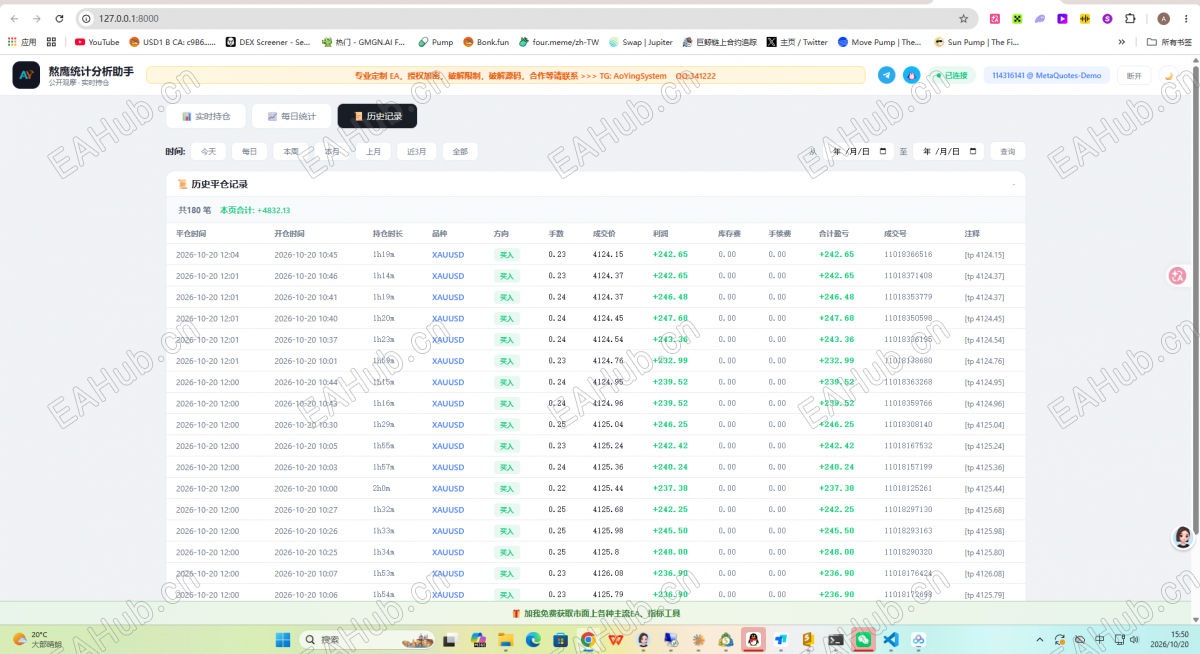Open the start date picker field

tap(857, 152)
